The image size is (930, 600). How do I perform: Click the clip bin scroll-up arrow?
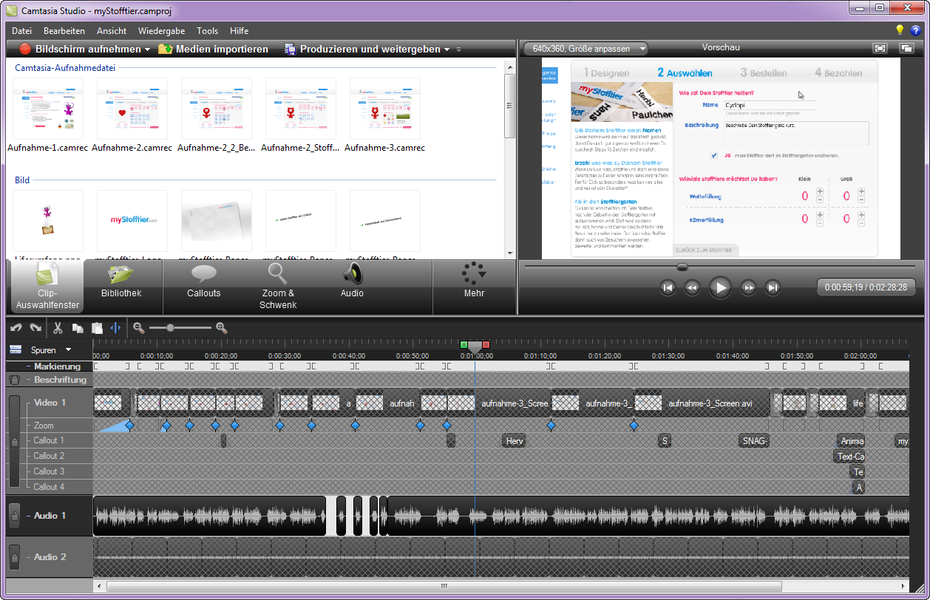(x=510, y=67)
